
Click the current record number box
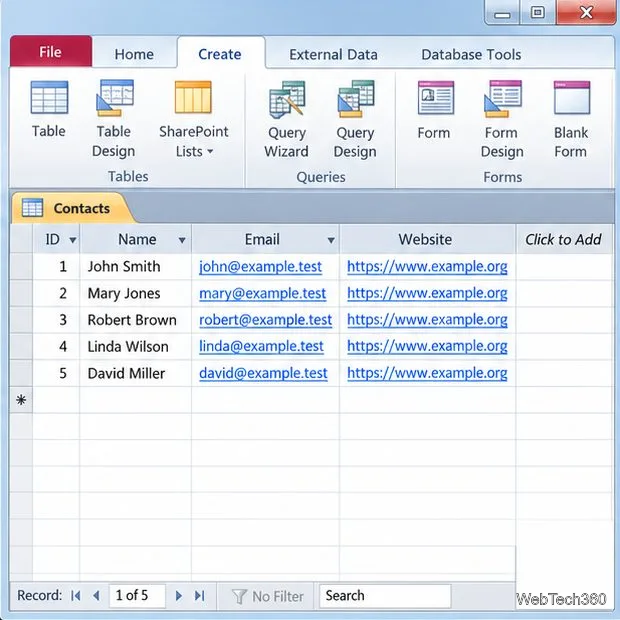(137, 595)
